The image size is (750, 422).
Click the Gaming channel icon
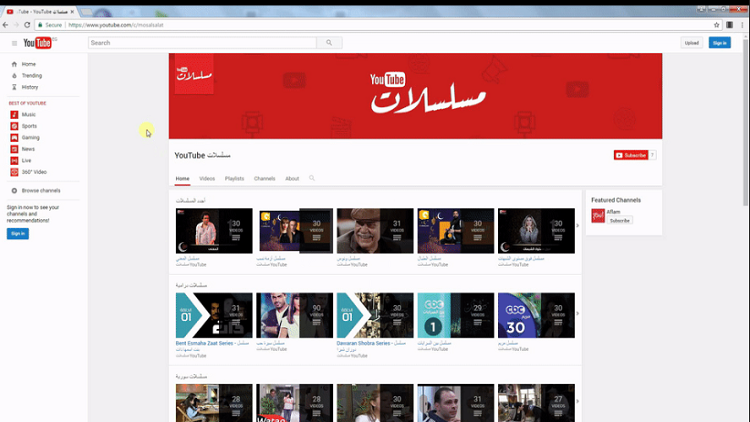pyautogui.click(x=14, y=137)
